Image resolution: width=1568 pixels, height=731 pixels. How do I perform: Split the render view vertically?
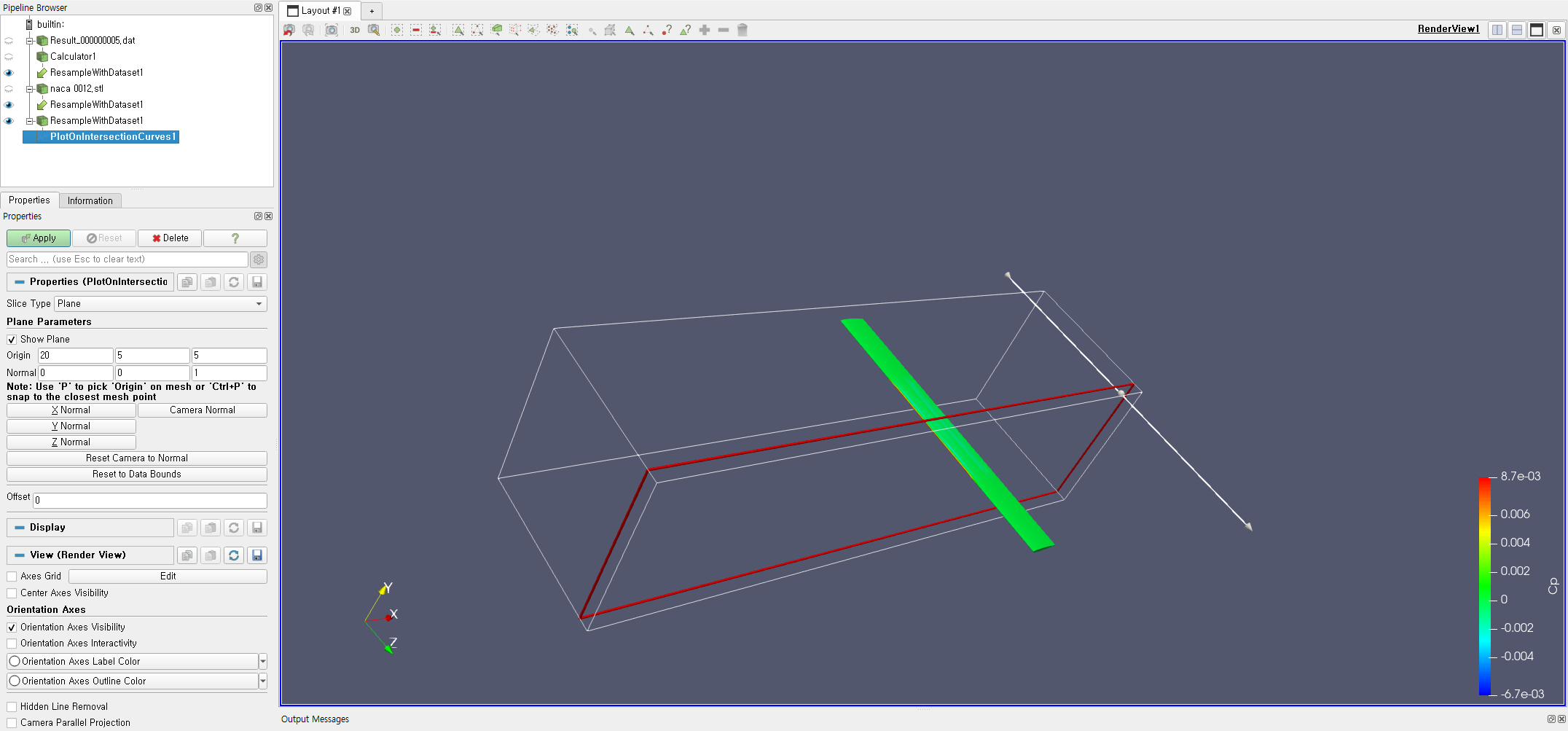point(1517,30)
